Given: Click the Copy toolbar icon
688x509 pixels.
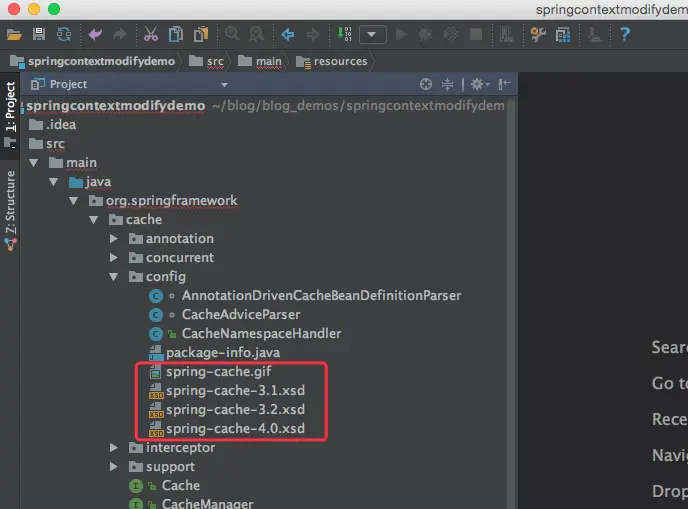Looking at the screenshot, I should point(176,34).
